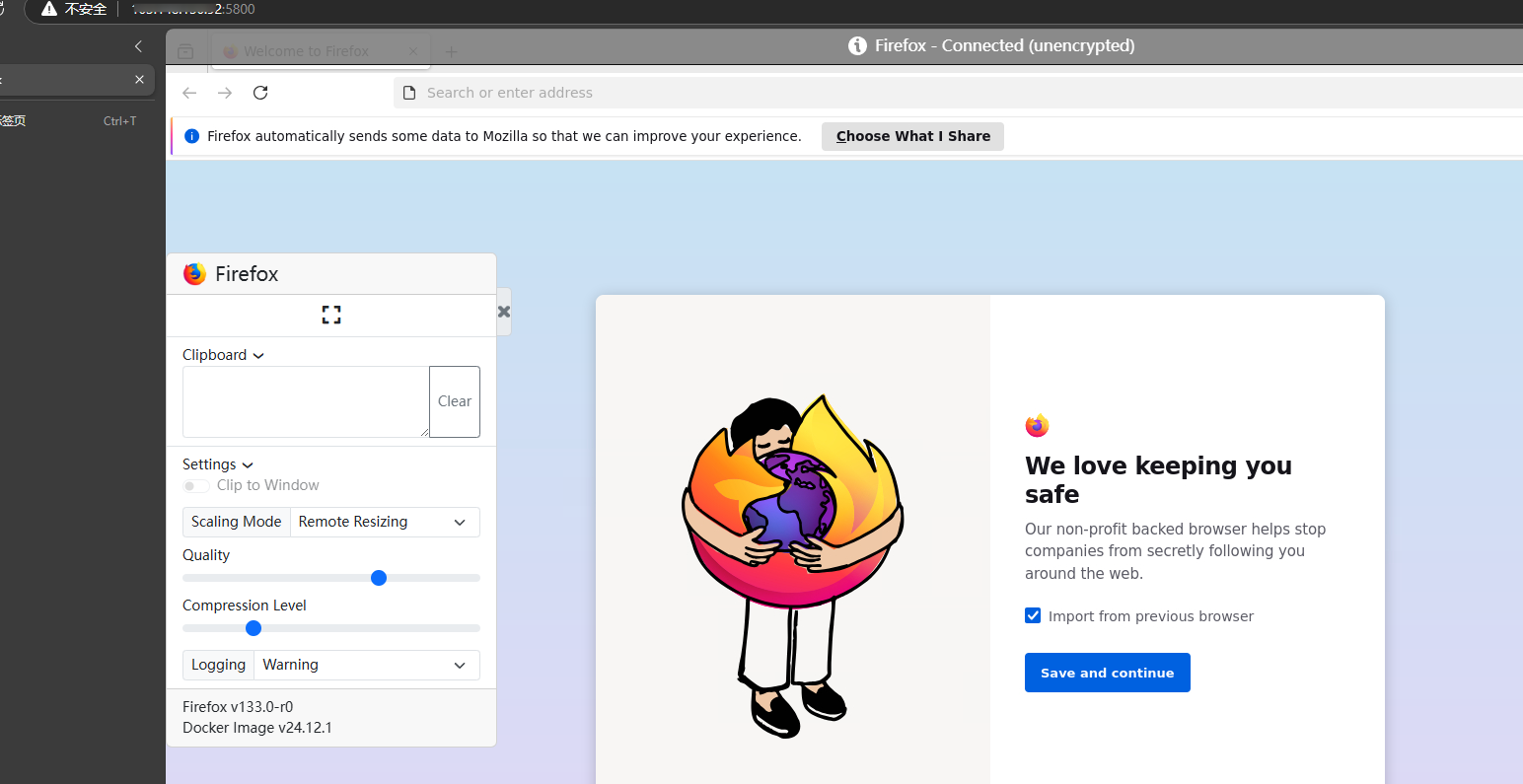Click Choose What I Share button
1523x784 pixels.
point(912,136)
